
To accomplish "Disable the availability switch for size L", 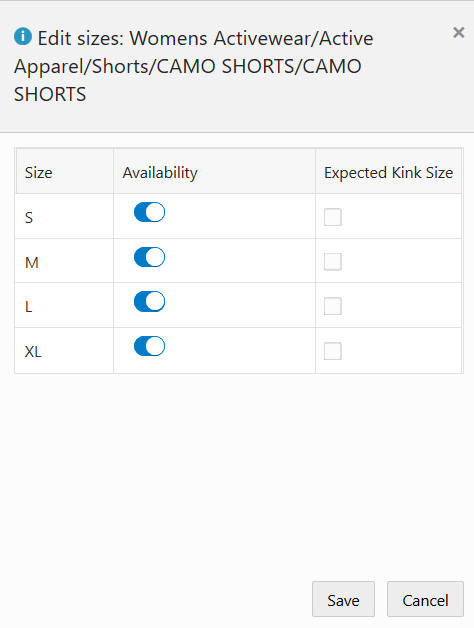I will pyautogui.click(x=149, y=302).
